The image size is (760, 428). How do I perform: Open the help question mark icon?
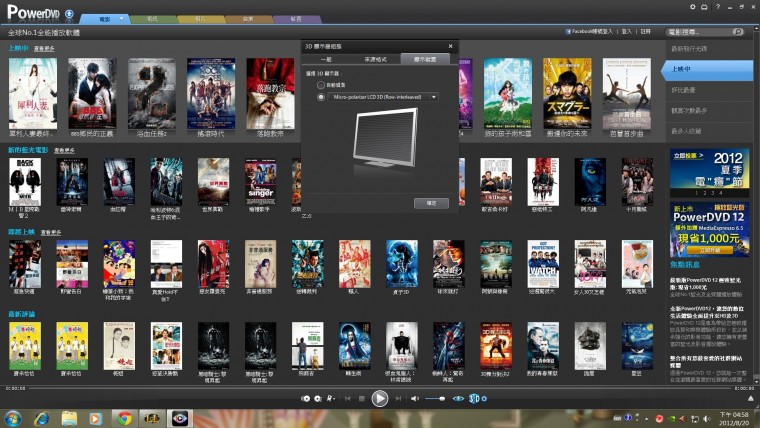click(718, 7)
